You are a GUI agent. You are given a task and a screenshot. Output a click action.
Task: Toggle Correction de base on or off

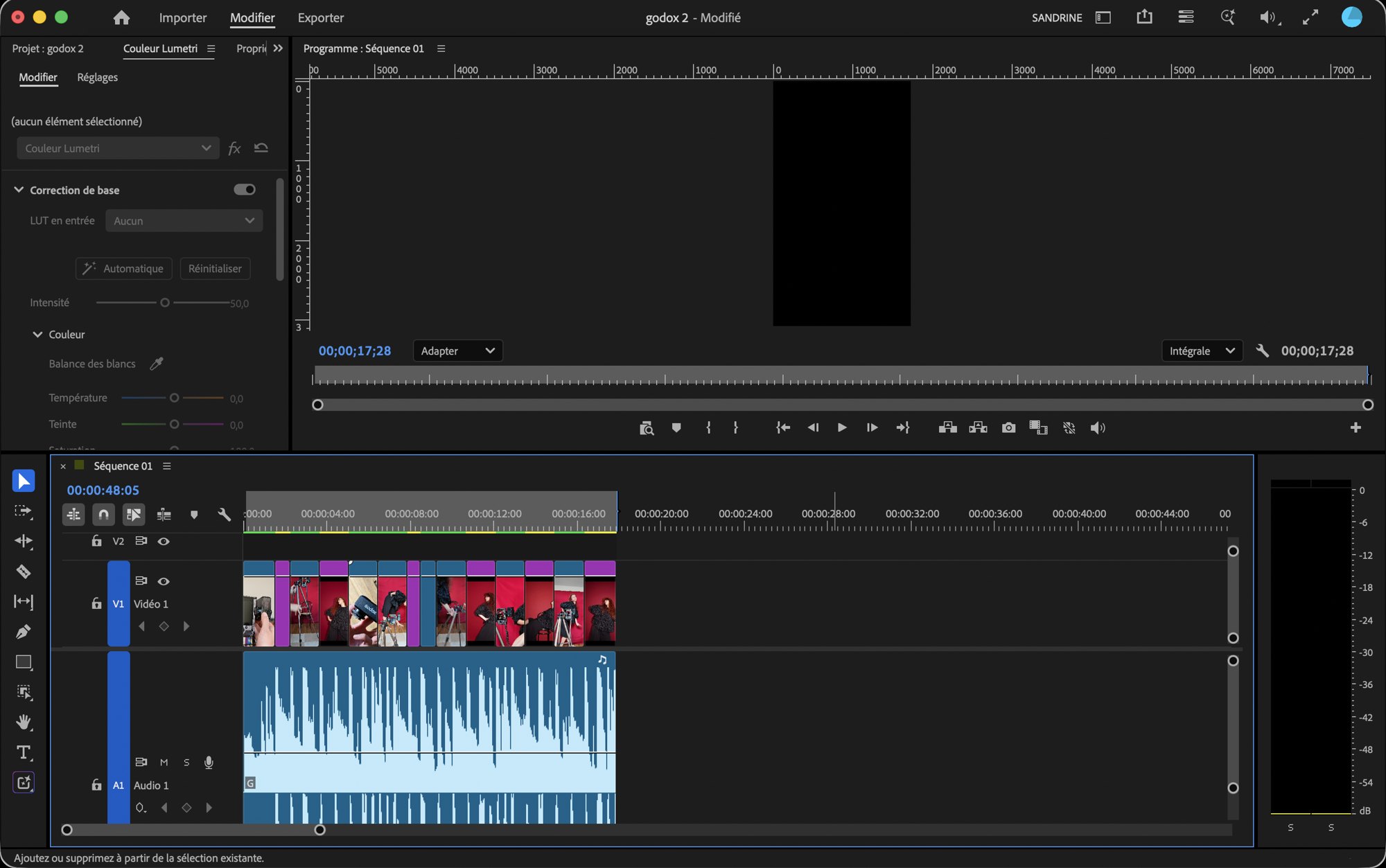(245, 190)
